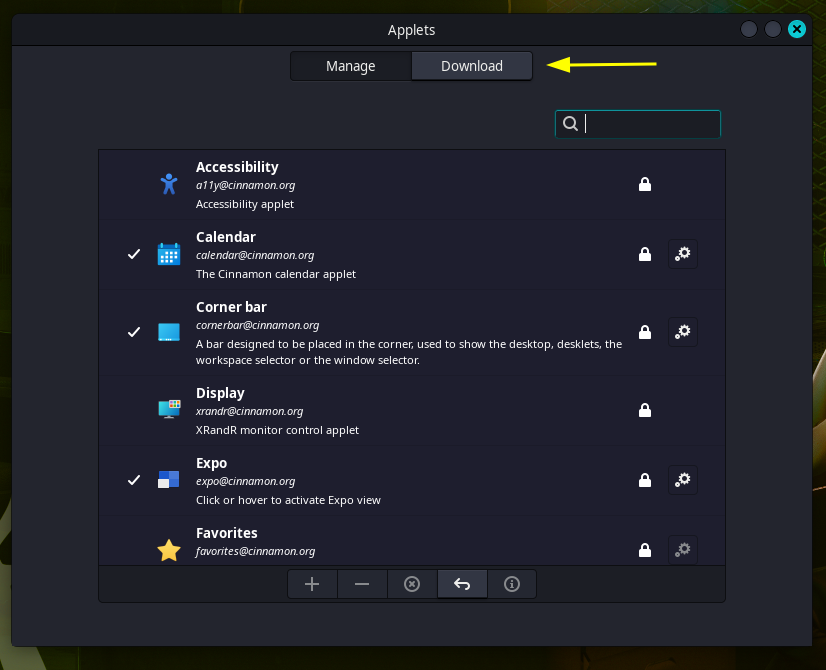Click the Calendar applet icon

tap(169, 255)
